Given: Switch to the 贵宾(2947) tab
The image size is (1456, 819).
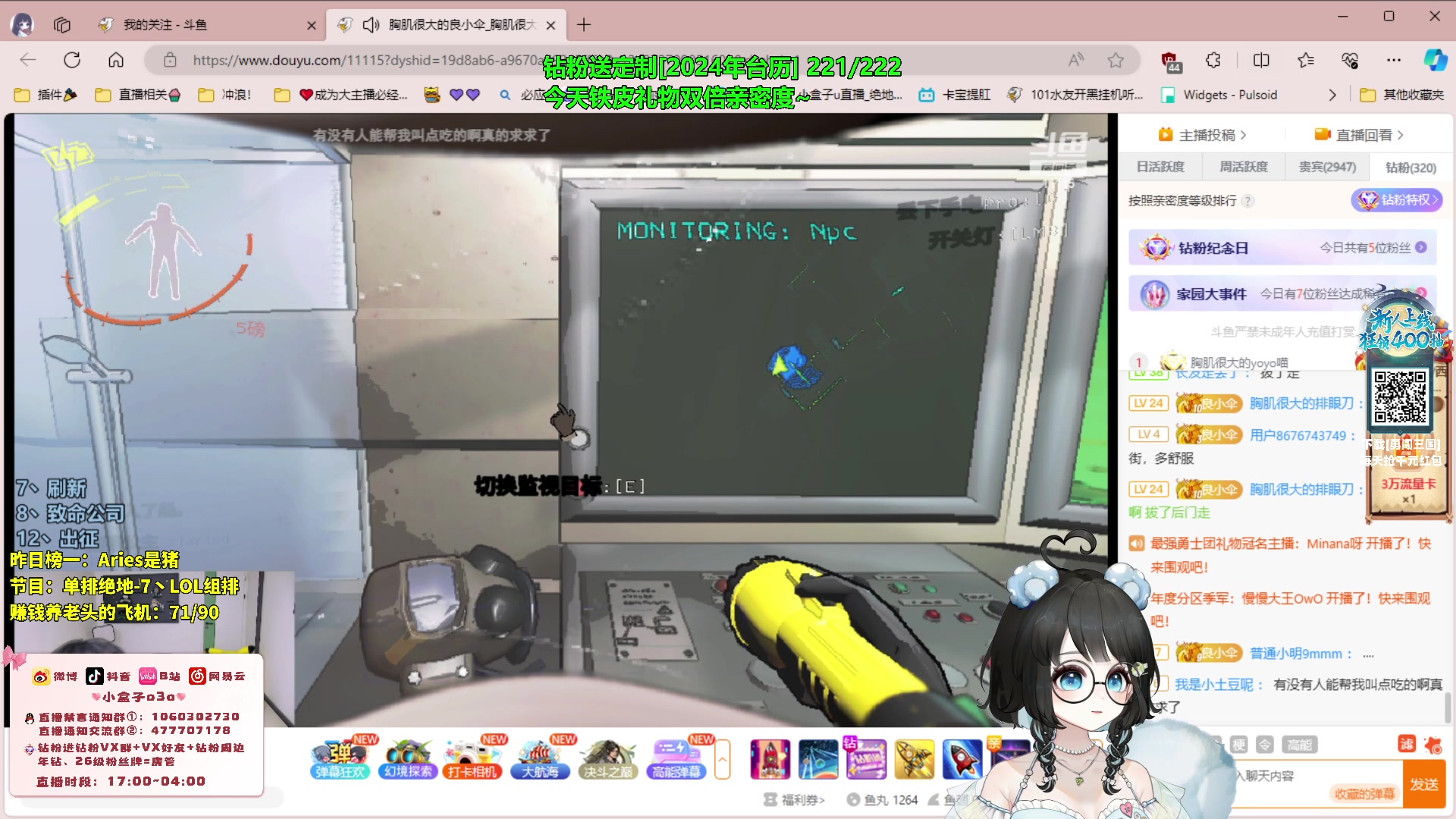Looking at the screenshot, I should (x=1326, y=167).
